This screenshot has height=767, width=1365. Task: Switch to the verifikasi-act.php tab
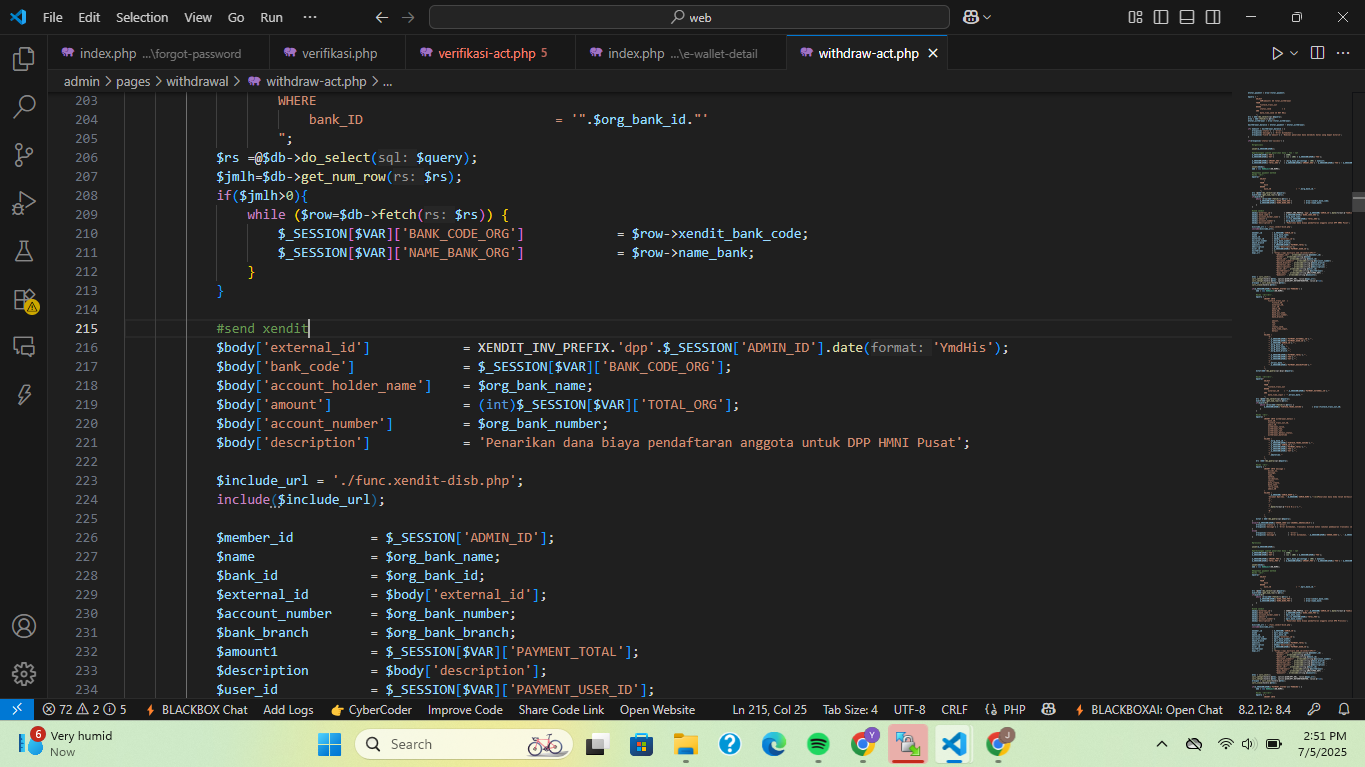pyautogui.click(x=486, y=53)
